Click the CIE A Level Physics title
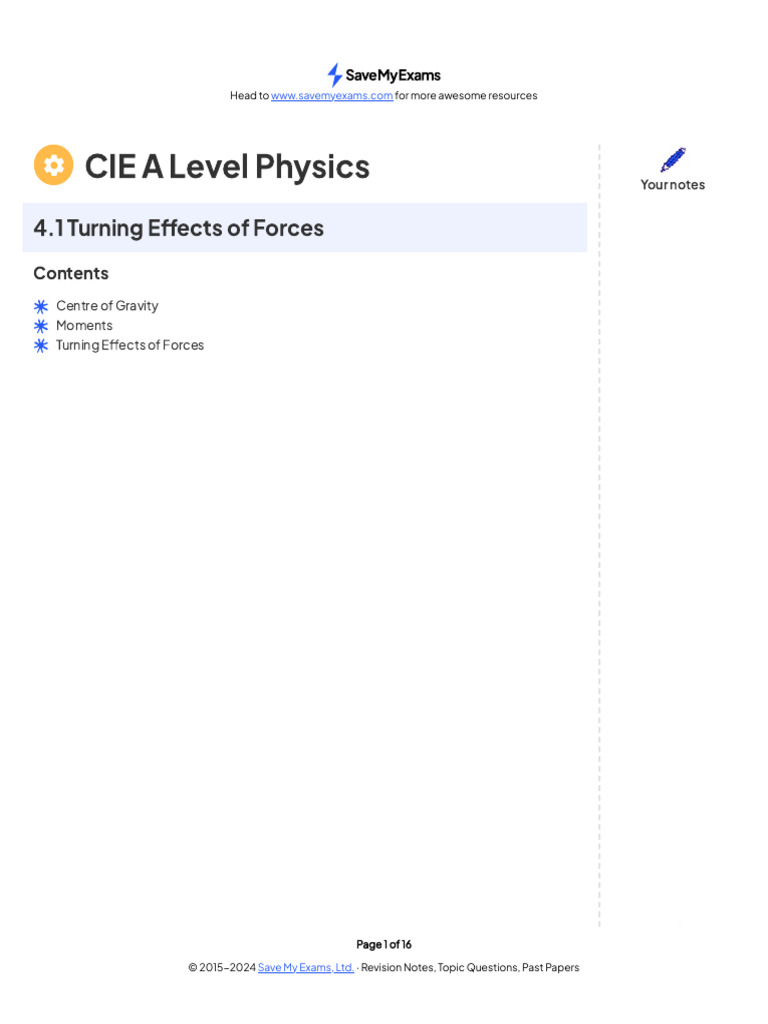The height and width of the screenshot is (1024, 768). pyautogui.click(x=227, y=166)
